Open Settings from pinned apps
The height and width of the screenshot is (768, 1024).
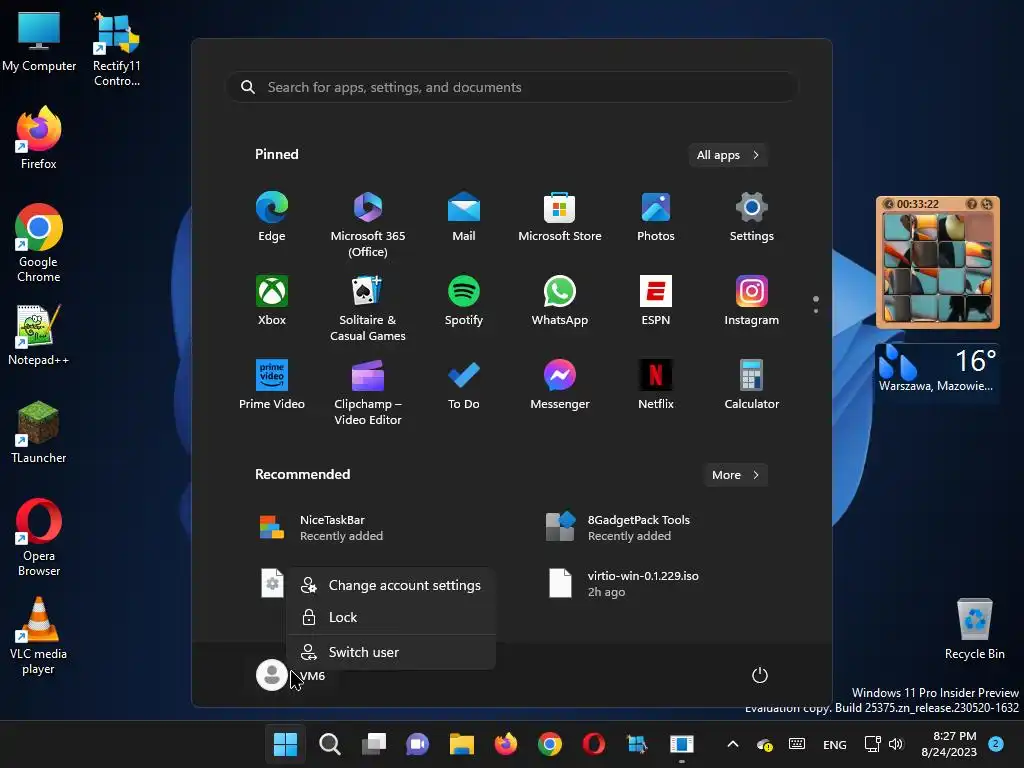tap(752, 217)
